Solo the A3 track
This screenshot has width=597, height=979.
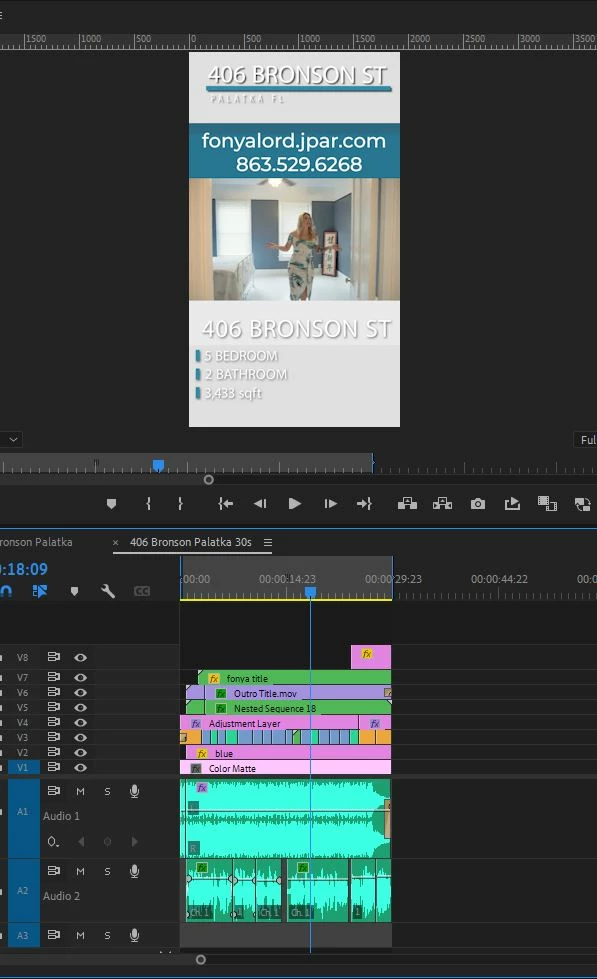[107, 935]
